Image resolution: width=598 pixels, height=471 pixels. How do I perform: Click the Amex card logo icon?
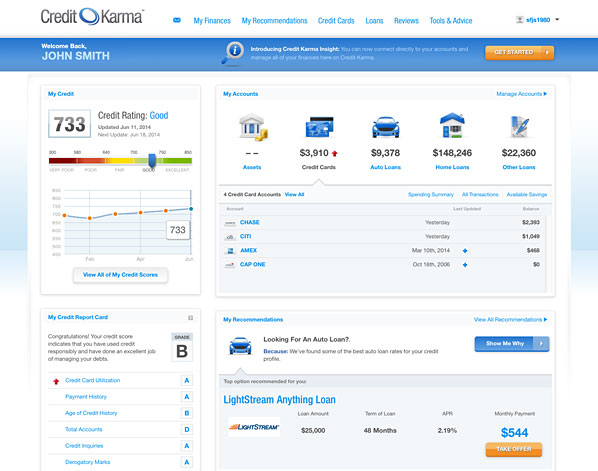230,251
